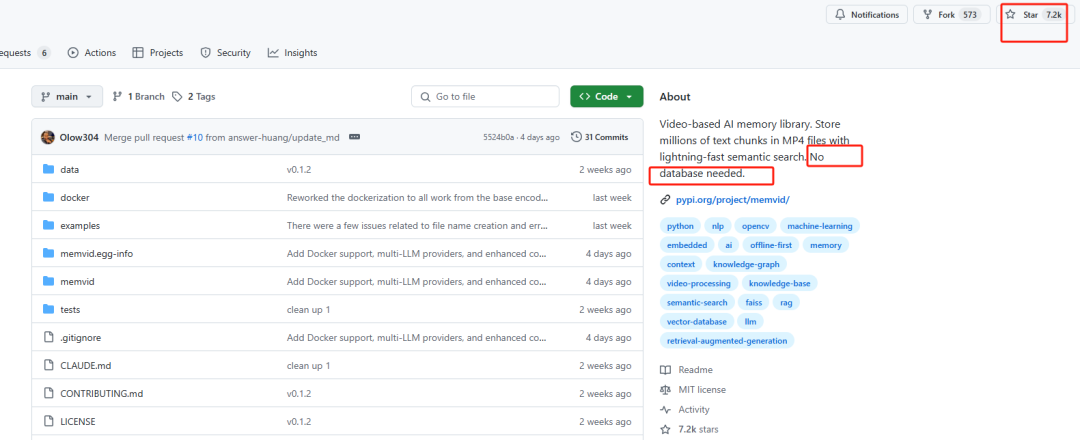Open the Actions tab
The image size is (1080, 440).
pyautogui.click(x=92, y=52)
